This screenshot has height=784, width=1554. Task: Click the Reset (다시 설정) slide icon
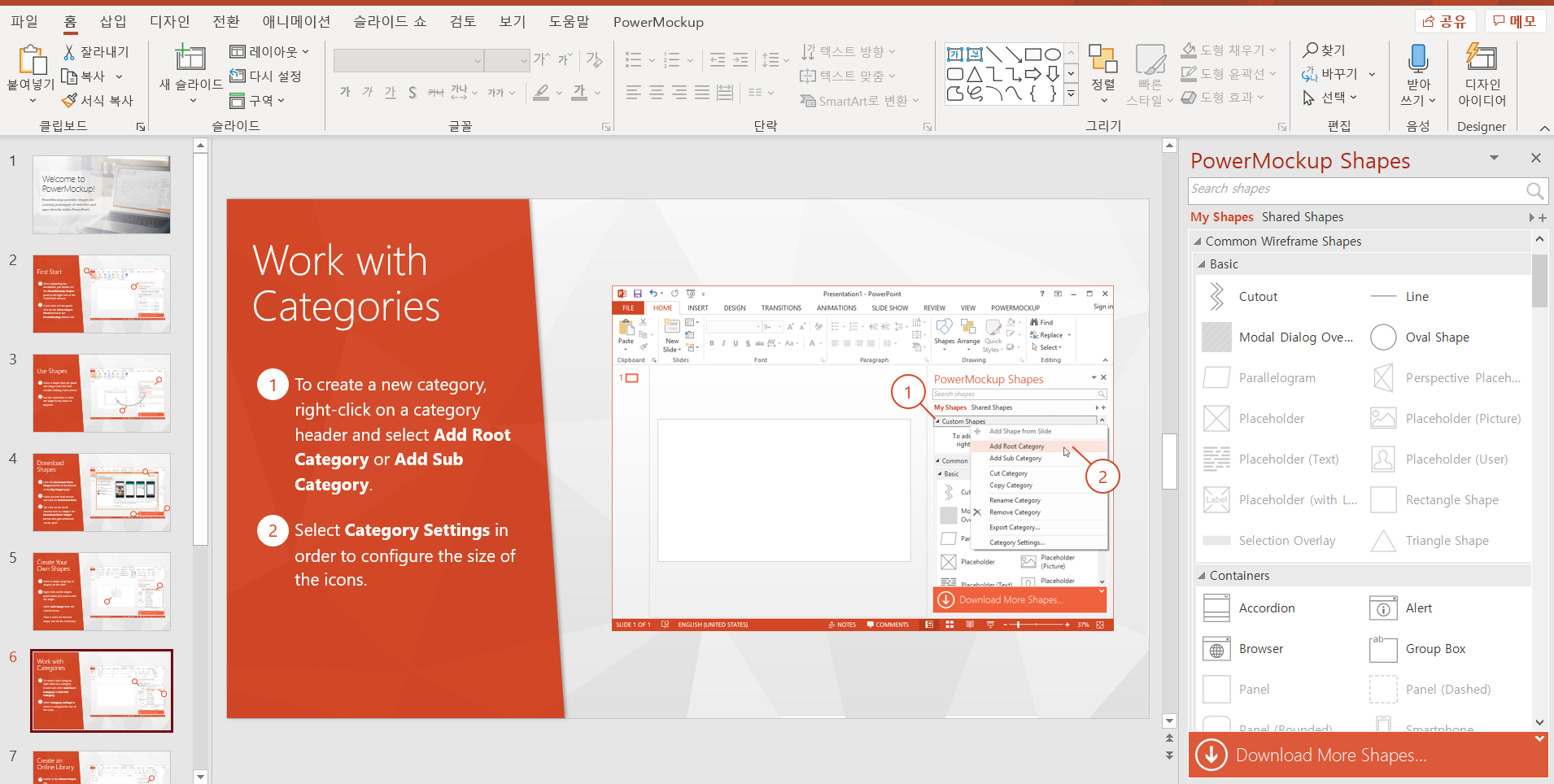238,76
